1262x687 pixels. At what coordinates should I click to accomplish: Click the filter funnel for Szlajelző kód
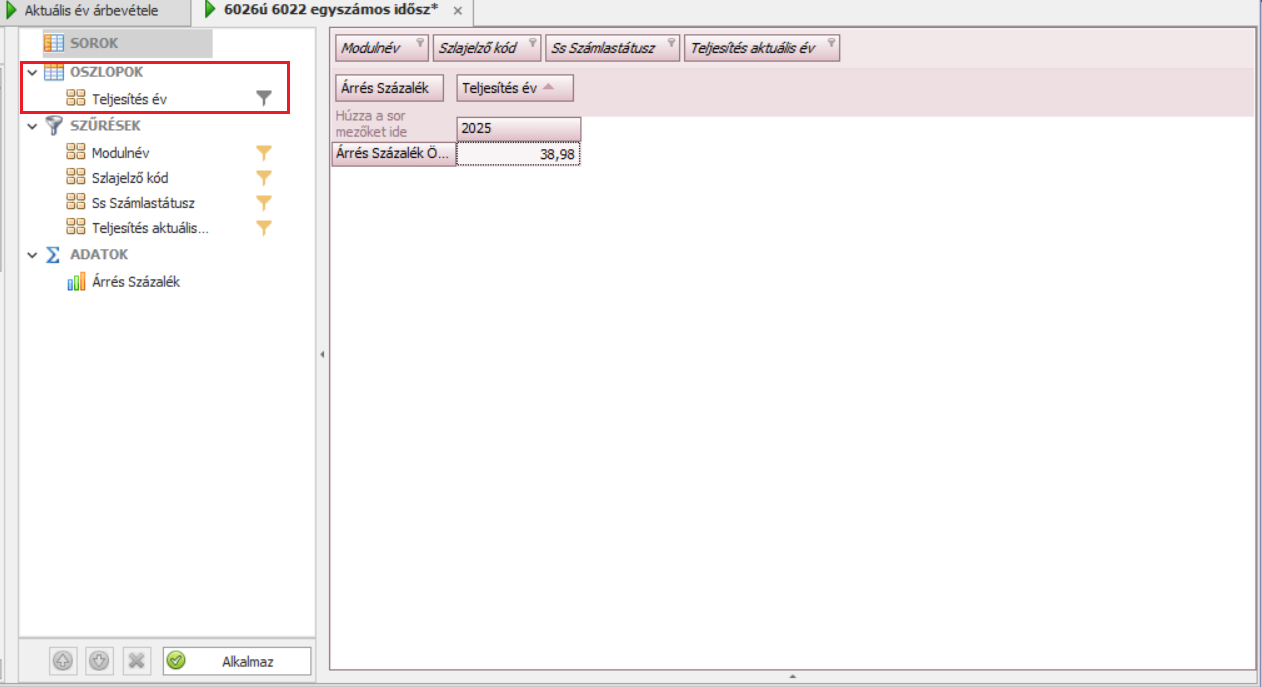pos(264,178)
